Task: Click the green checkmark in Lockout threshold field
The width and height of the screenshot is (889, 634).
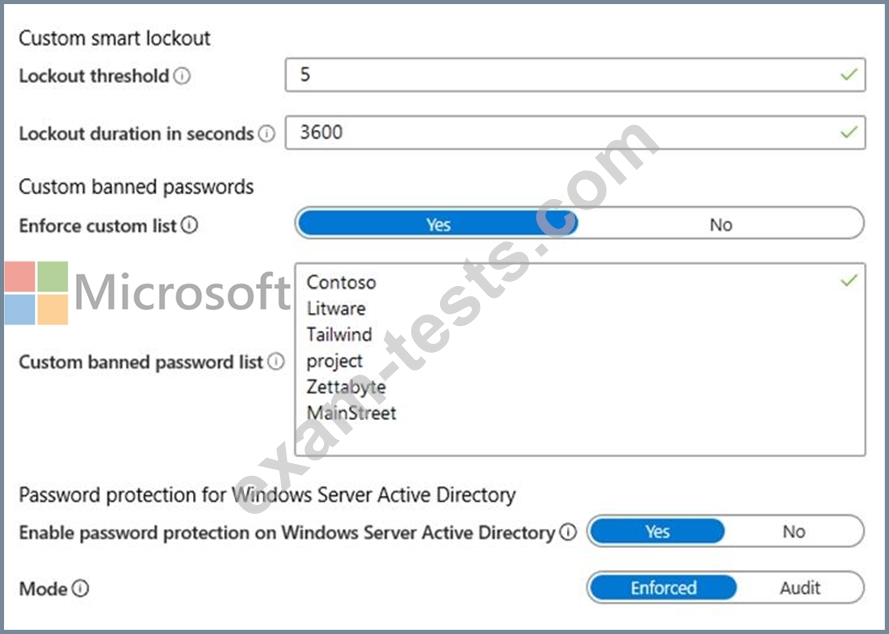Action: pyautogui.click(x=849, y=75)
